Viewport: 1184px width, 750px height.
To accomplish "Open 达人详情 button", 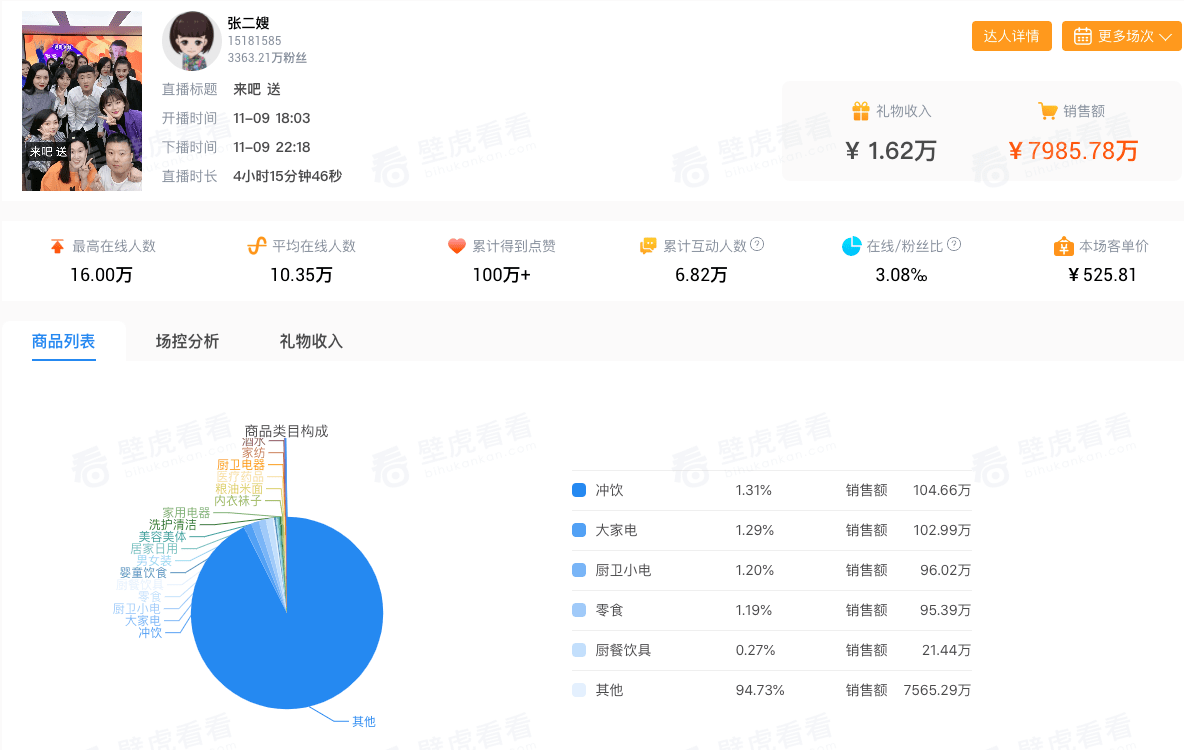I will click(x=1011, y=36).
